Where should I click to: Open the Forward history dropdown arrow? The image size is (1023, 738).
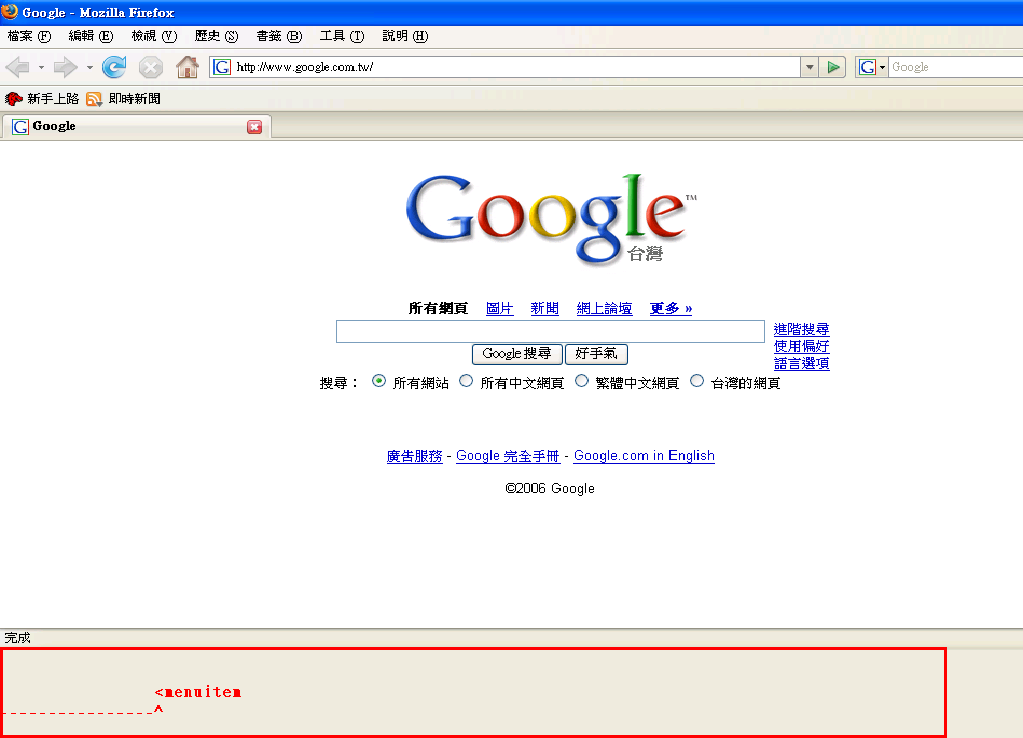pos(89,67)
